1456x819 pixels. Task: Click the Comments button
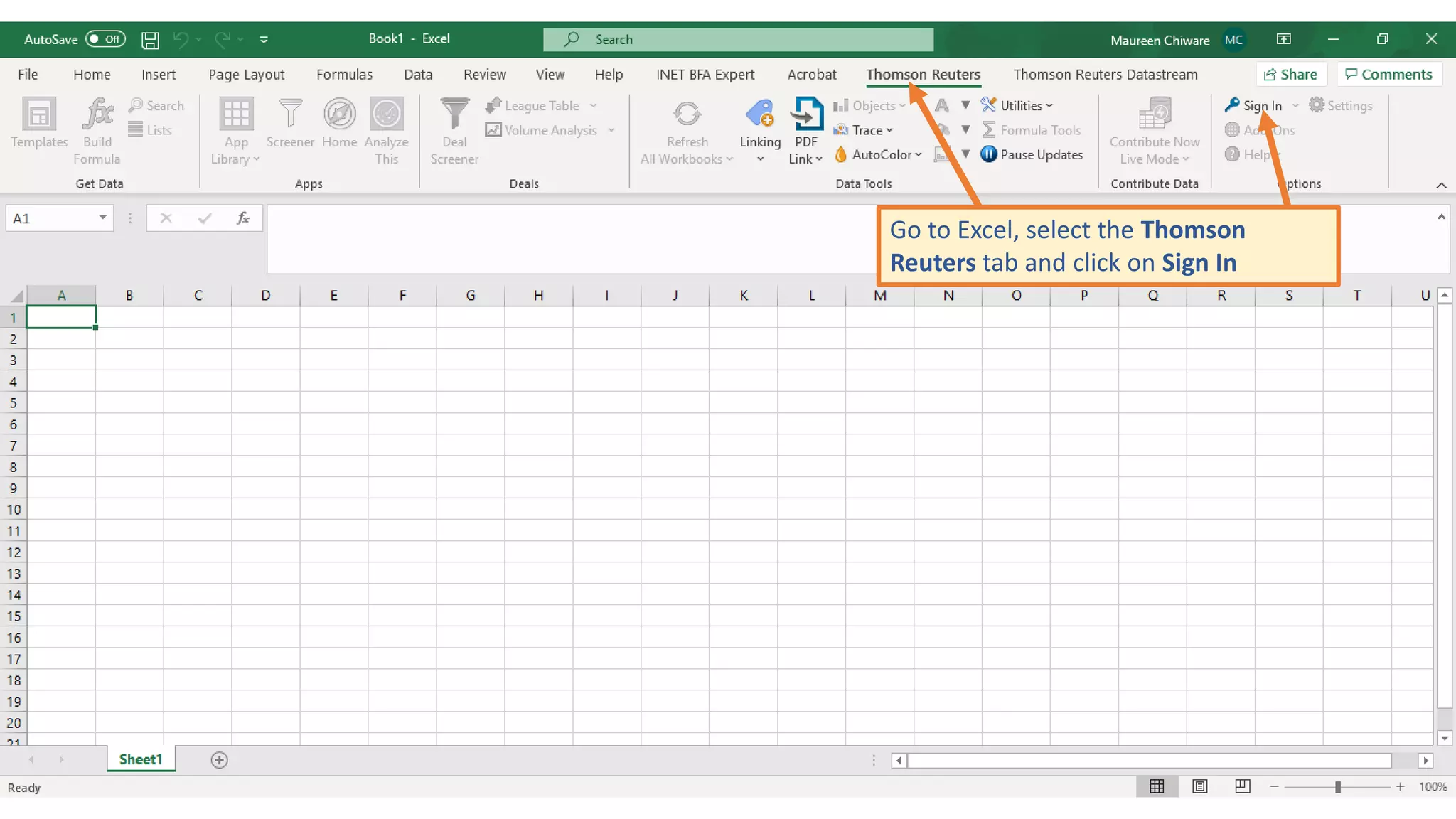point(1388,75)
